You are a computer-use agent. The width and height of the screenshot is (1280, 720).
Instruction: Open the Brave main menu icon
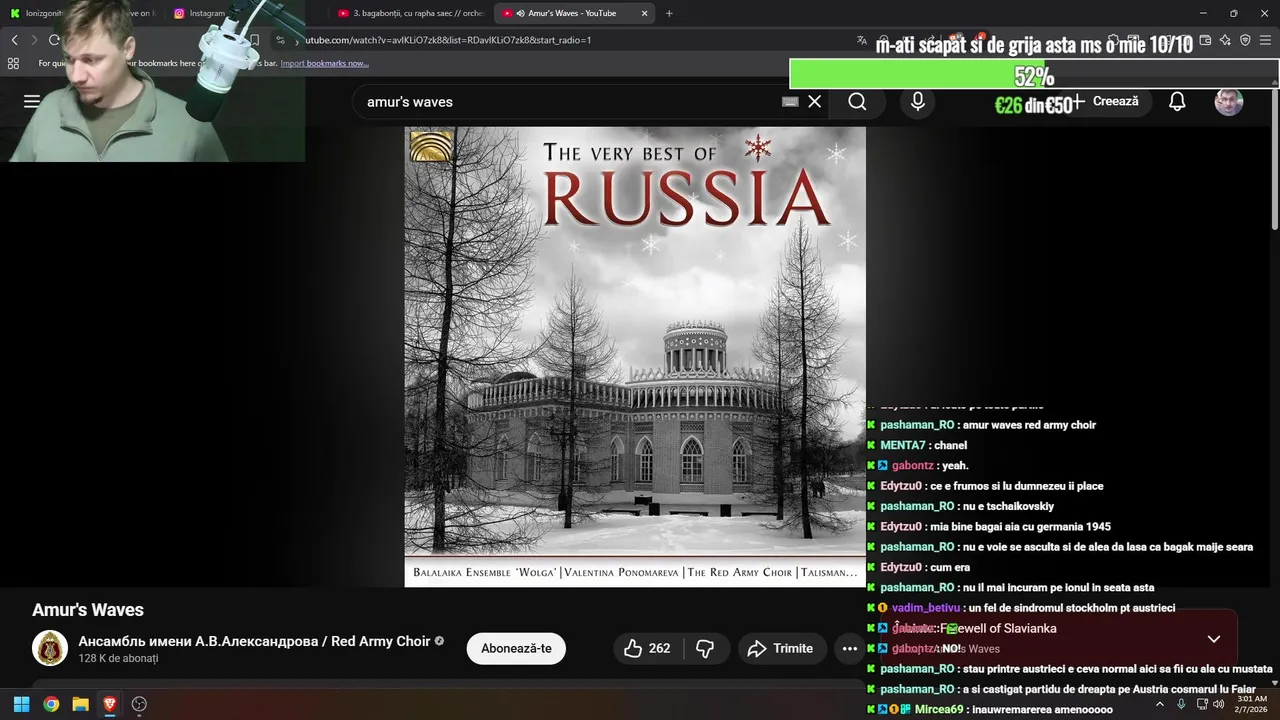coord(1265,40)
